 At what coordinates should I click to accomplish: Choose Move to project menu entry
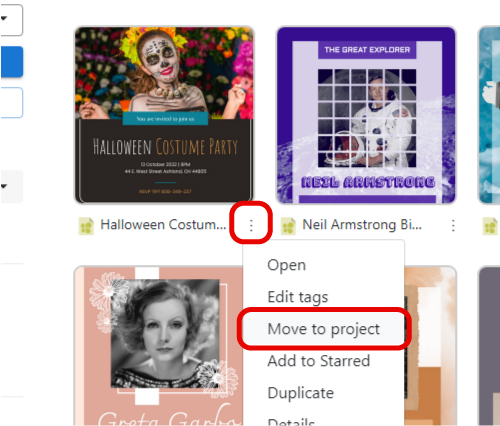click(x=323, y=329)
